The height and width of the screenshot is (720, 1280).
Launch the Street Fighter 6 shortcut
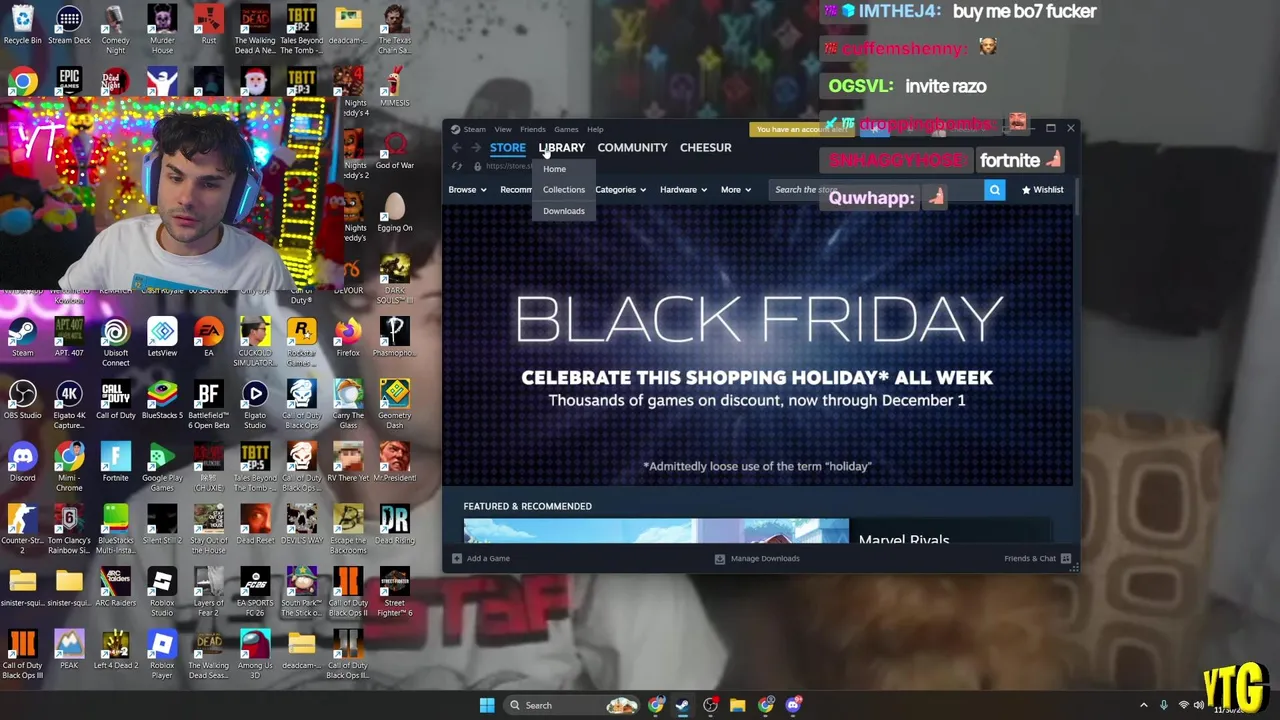pyautogui.click(x=394, y=592)
